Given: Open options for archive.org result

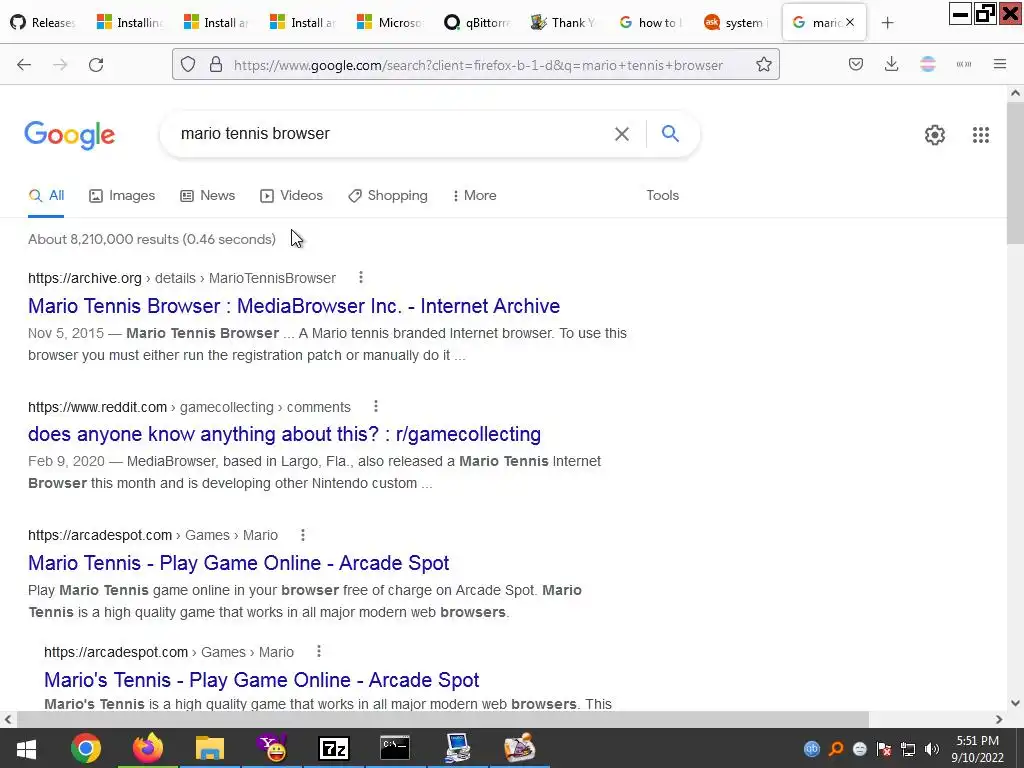Looking at the screenshot, I should [x=360, y=278].
